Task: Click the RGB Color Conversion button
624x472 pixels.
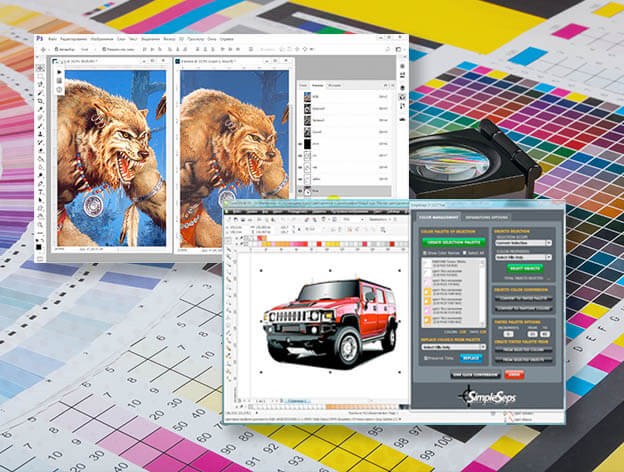Action: (x=476, y=374)
